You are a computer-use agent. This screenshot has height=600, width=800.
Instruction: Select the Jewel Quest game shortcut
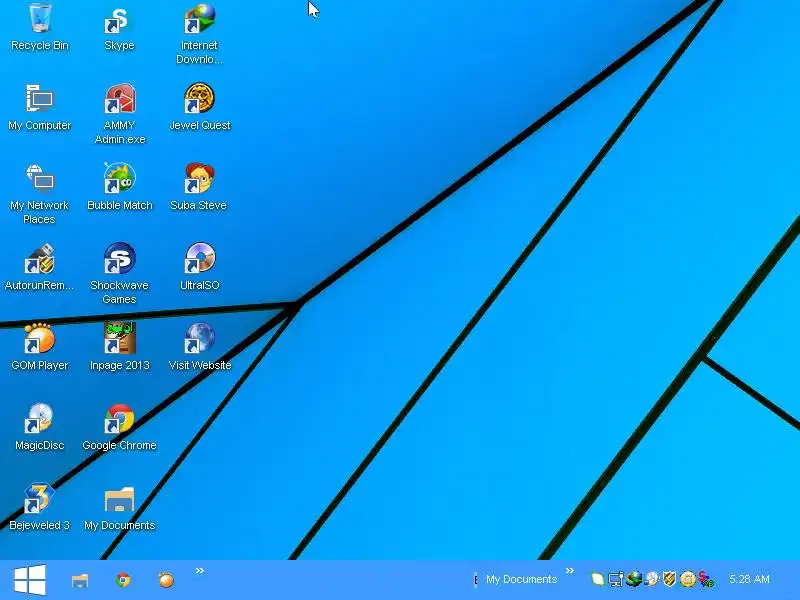(199, 108)
